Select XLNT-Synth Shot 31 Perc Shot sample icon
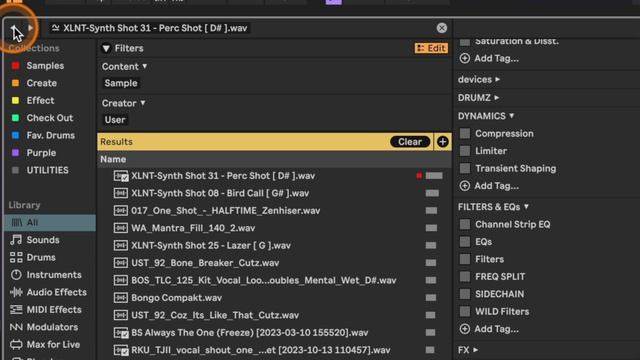Viewport: 640px width, 360px height. 121,176
